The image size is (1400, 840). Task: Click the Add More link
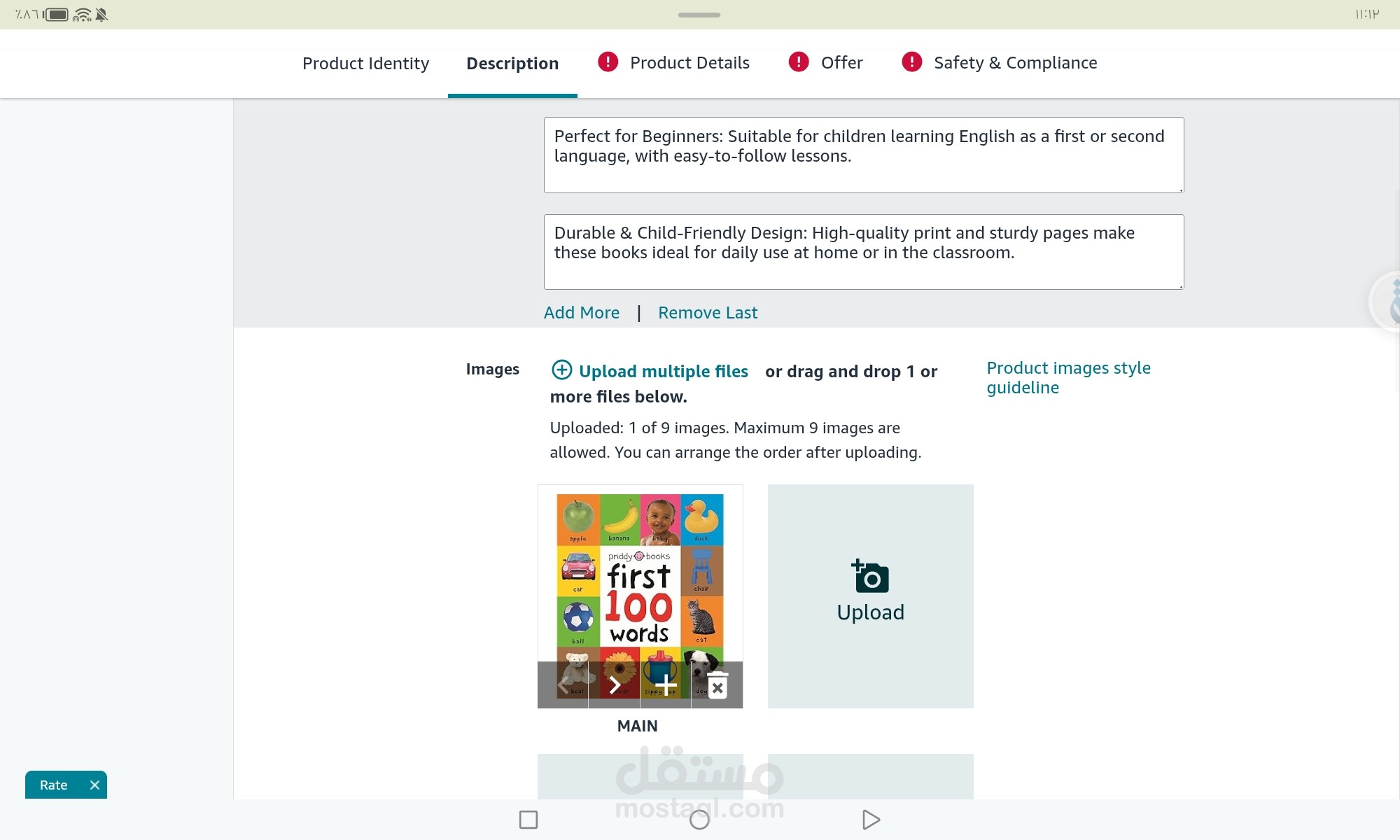click(581, 313)
